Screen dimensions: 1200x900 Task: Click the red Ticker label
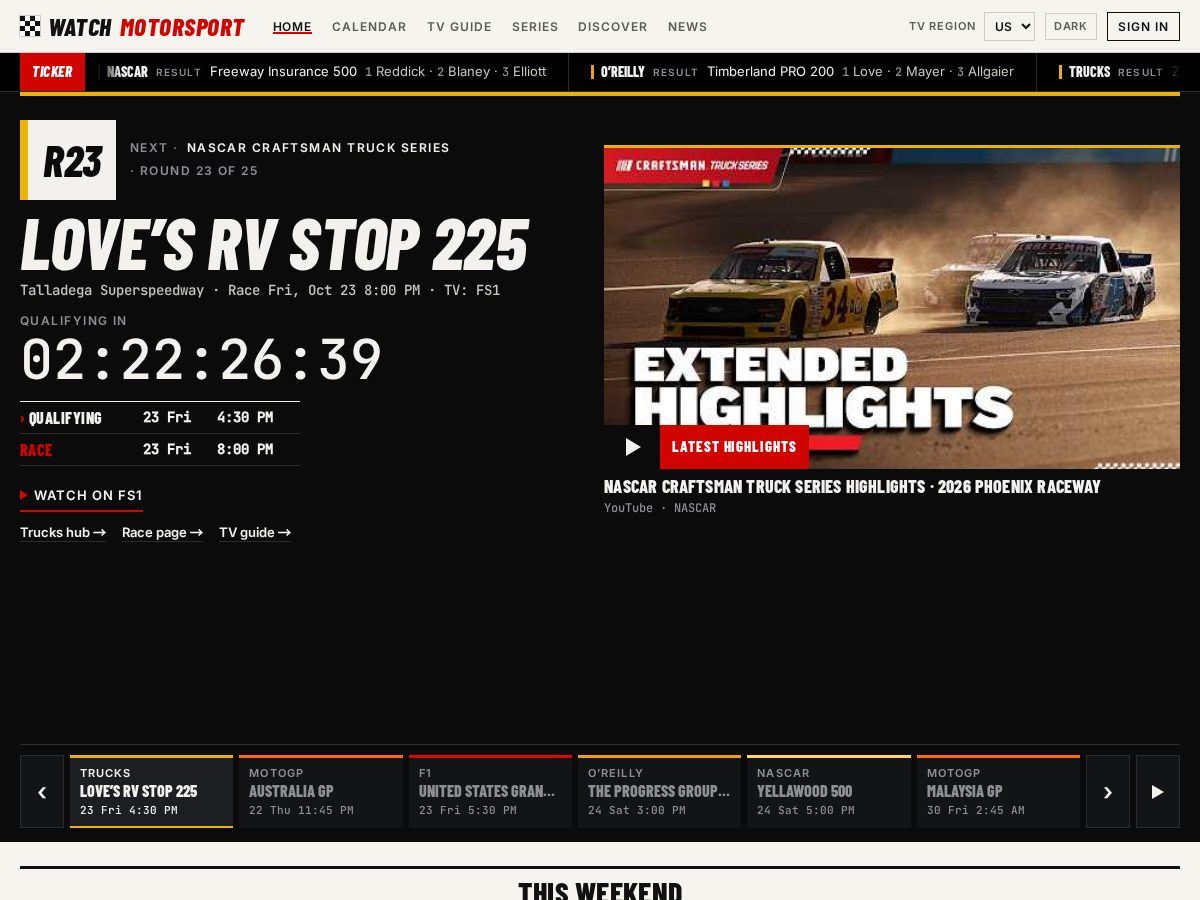(52, 72)
